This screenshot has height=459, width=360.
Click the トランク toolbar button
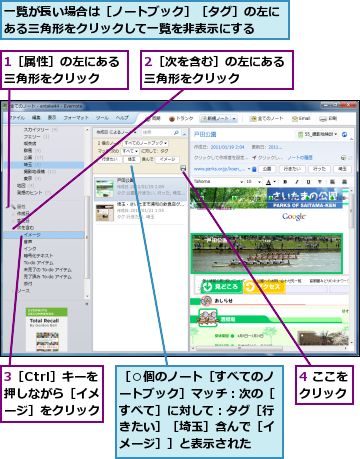tap(181, 118)
